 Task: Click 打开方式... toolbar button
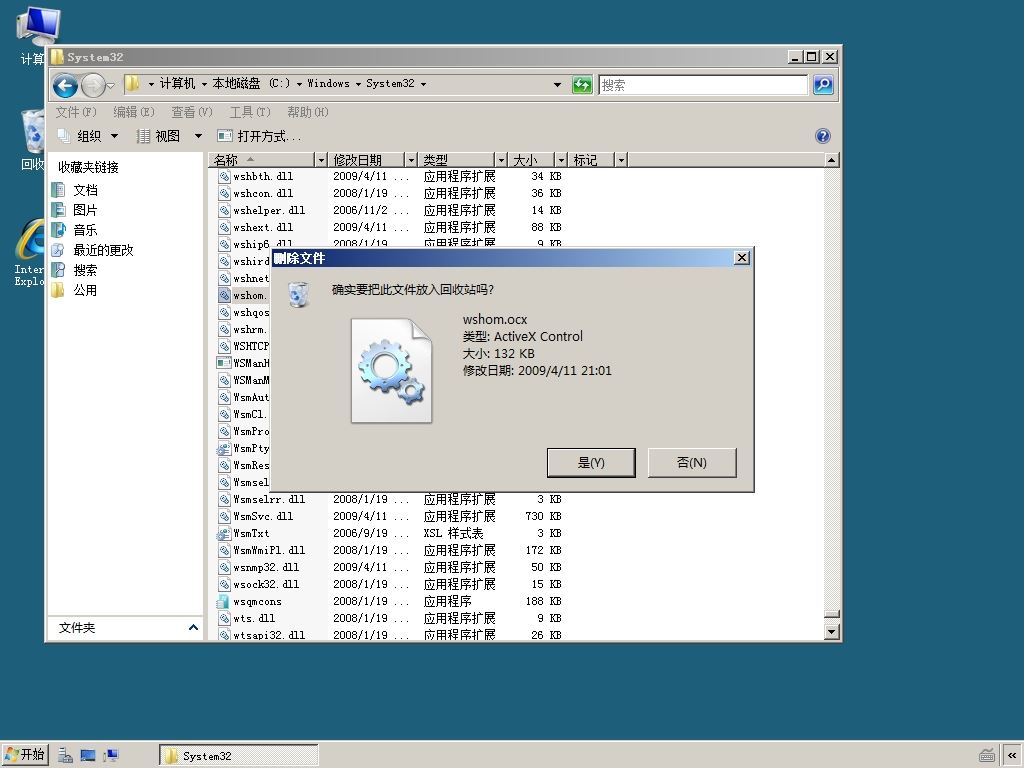click(x=259, y=136)
